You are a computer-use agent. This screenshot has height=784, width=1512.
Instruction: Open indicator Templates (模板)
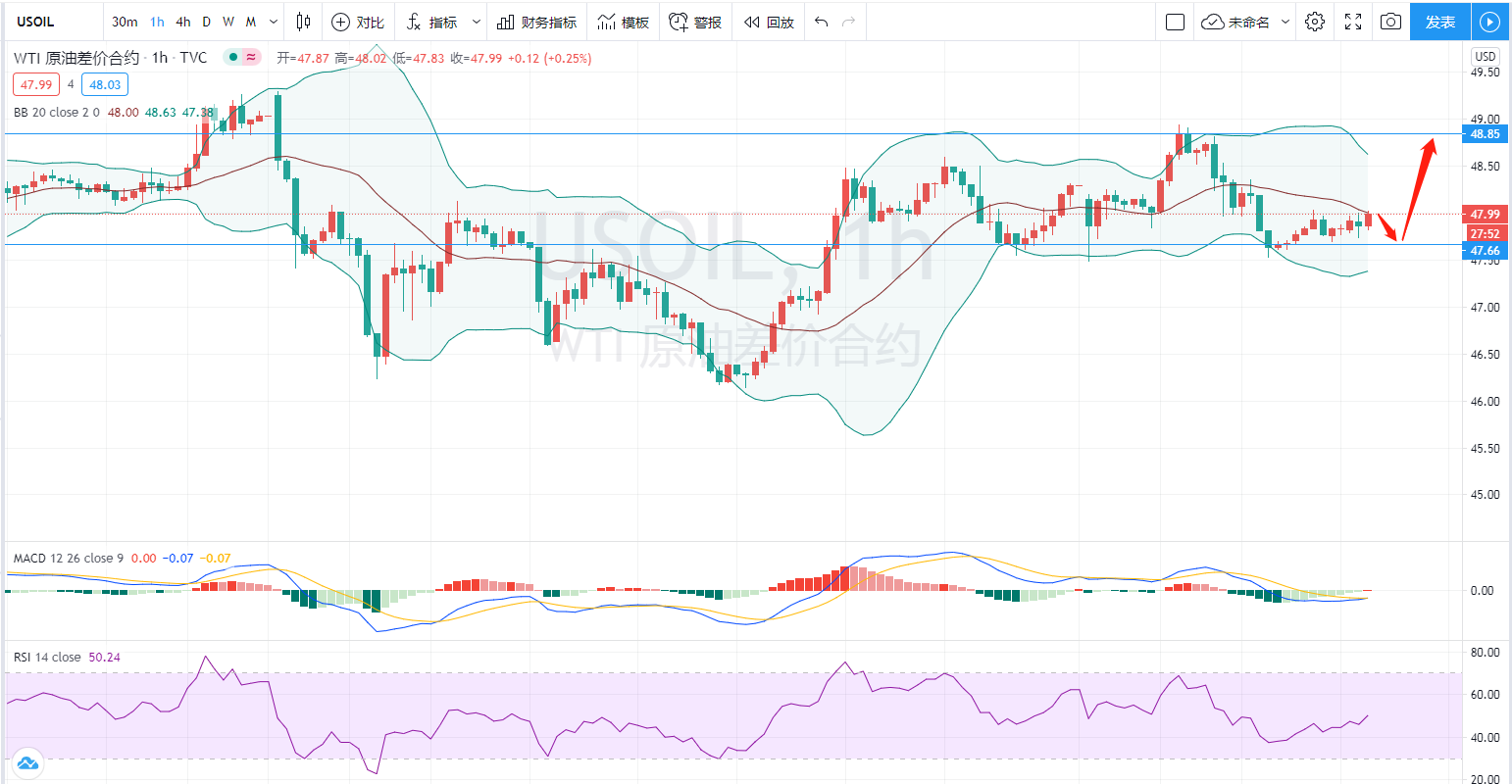(624, 22)
